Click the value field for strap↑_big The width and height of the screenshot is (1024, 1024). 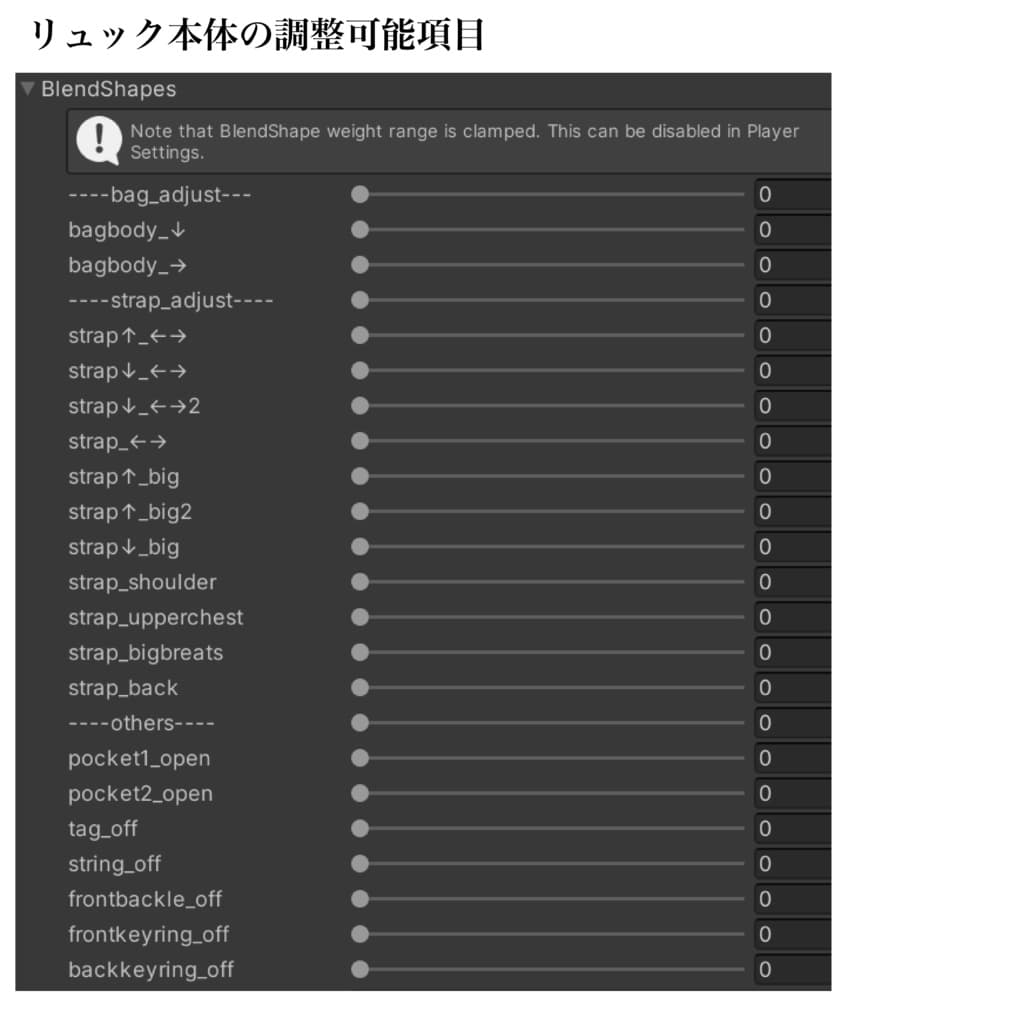790,476
